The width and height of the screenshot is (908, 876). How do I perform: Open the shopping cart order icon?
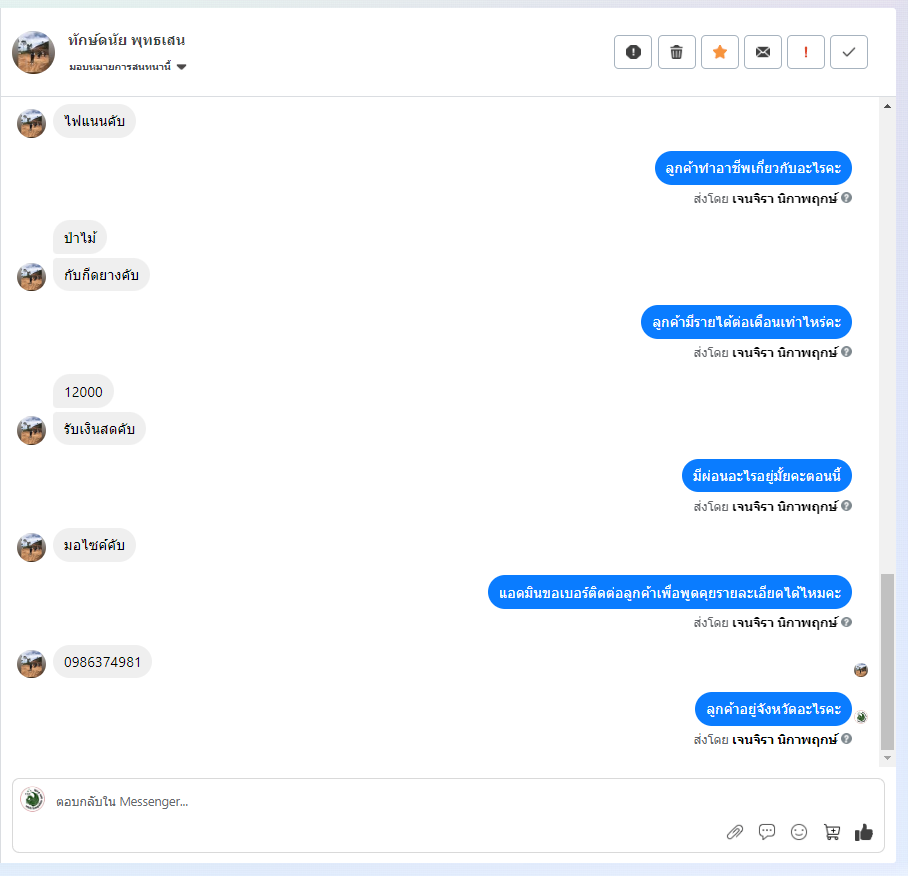click(832, 833)
